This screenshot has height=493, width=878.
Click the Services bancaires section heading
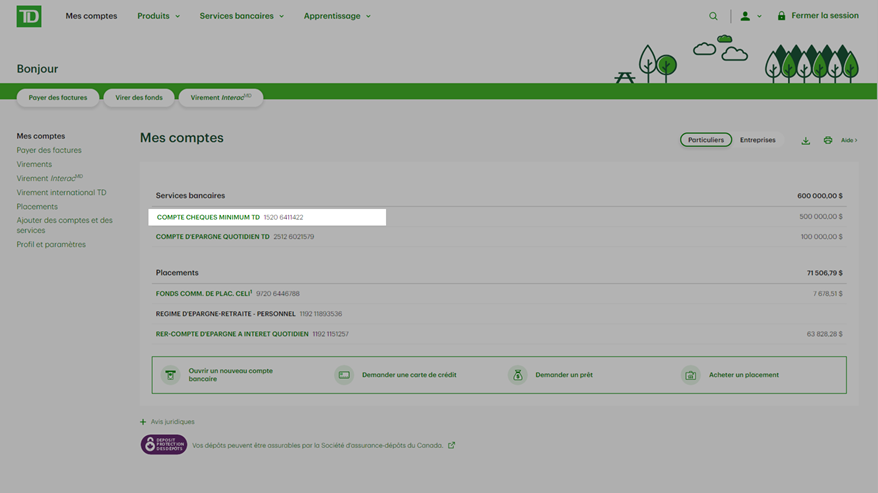[190, 196]
